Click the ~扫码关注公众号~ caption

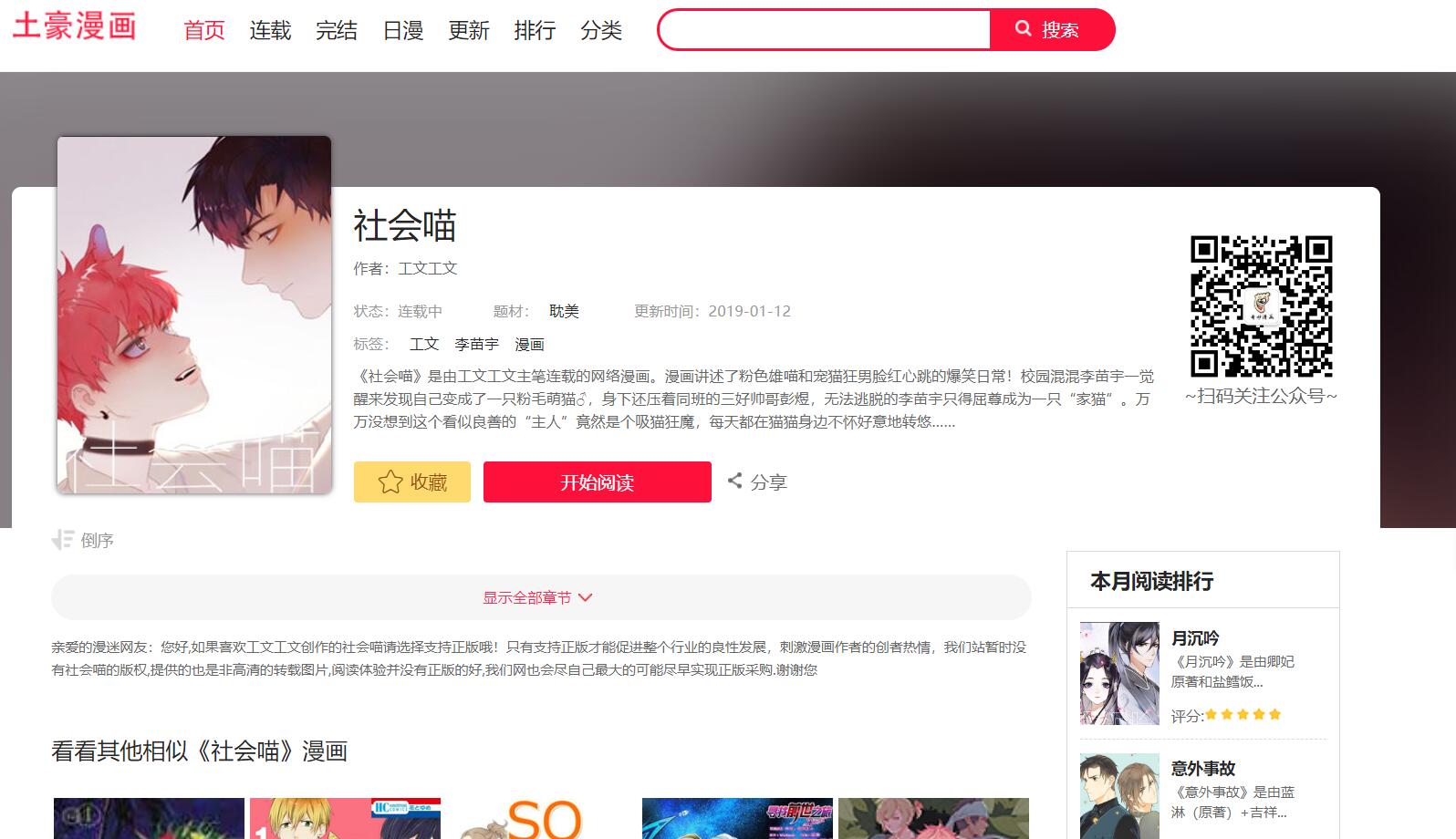tap(1261, 396)
